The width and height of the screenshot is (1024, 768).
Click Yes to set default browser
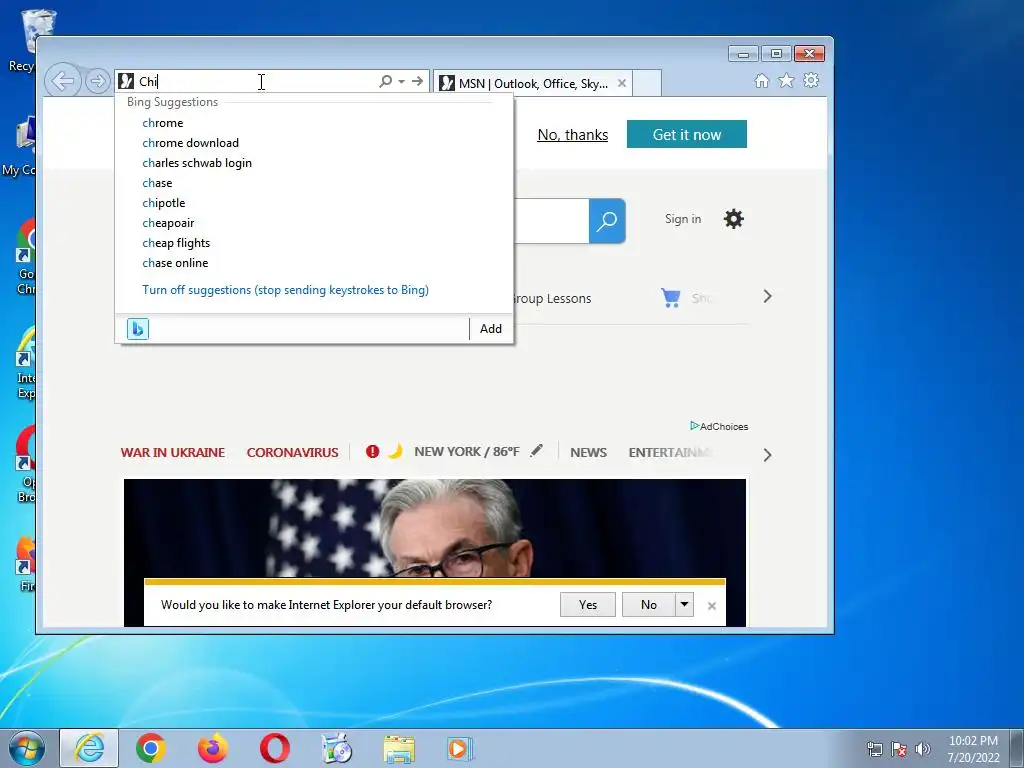tap(588, 605)
